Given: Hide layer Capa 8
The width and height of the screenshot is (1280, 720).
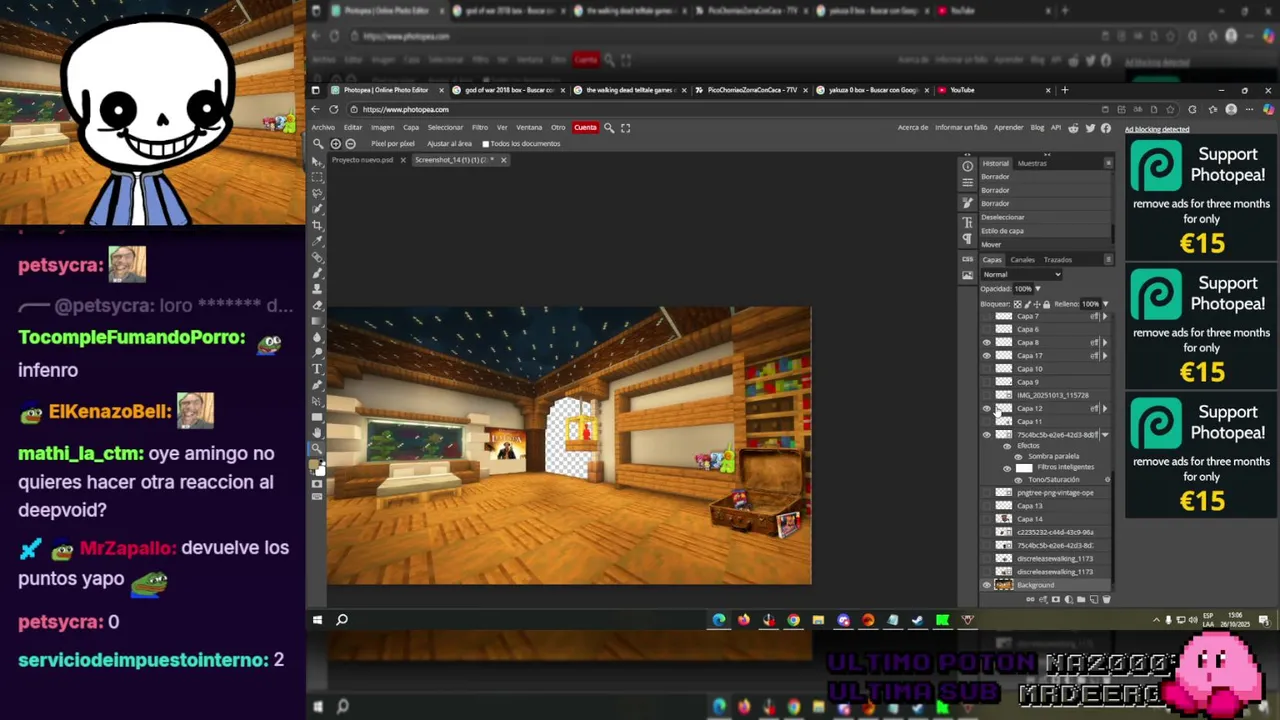Looking at the screenshot, I should pyautogui.click(x=987, y=343).
